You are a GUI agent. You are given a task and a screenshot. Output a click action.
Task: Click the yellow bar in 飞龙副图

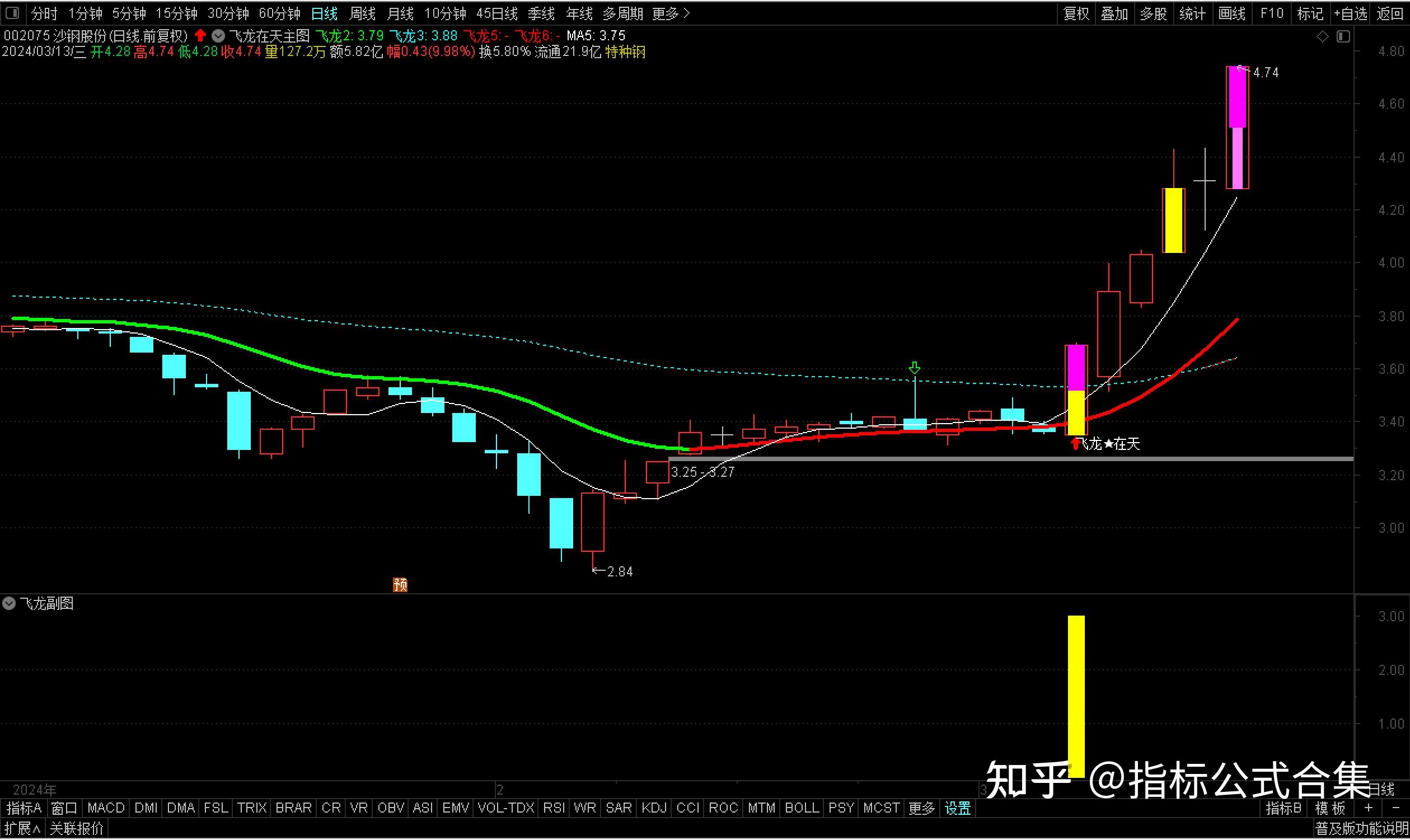tap(1076, 696)
